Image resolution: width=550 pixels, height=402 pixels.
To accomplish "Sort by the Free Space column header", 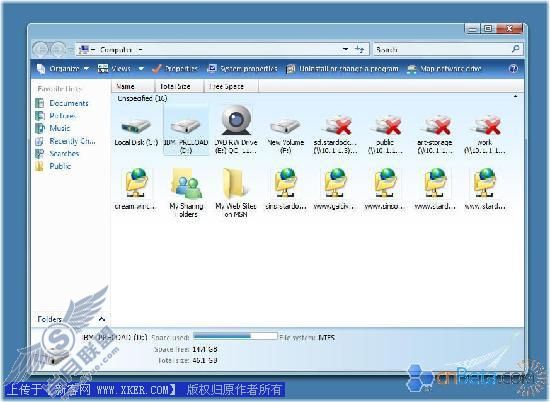I will pyautogui.click(x=231, y=86).
